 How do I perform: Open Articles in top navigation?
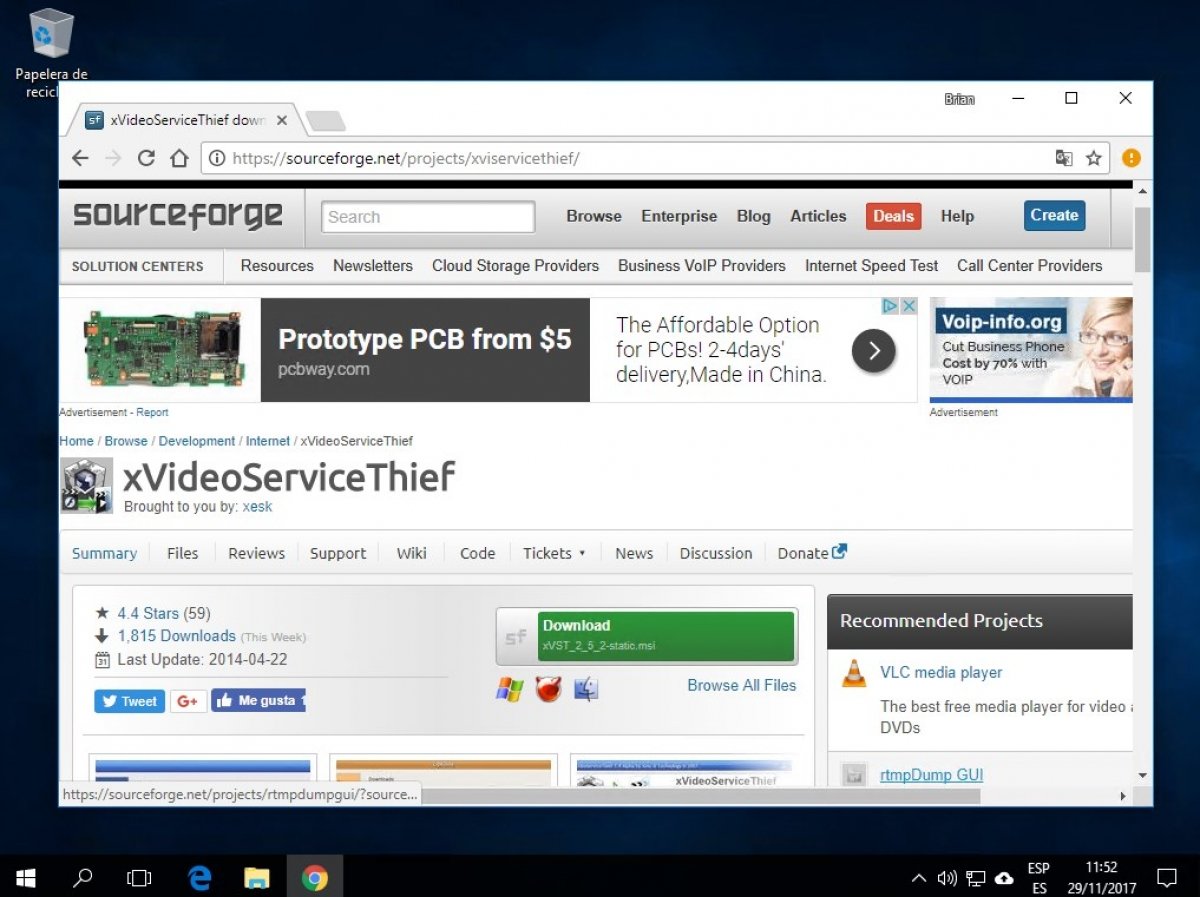[818, 216]
